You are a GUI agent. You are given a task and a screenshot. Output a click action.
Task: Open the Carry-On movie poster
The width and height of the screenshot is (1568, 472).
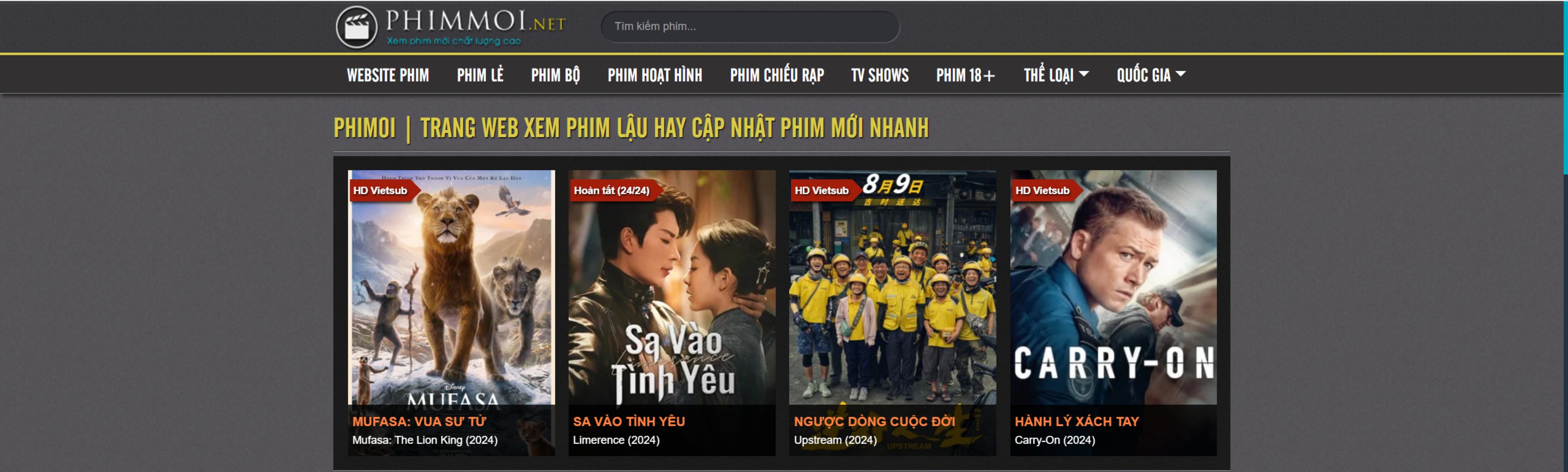1113,287
